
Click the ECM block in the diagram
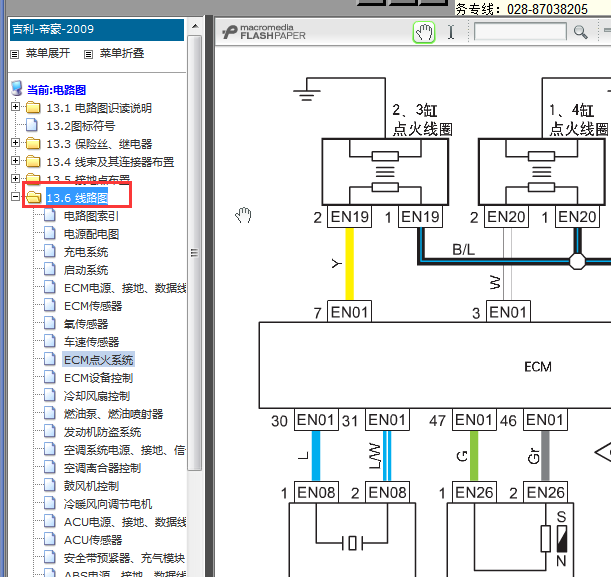point(434,365)
